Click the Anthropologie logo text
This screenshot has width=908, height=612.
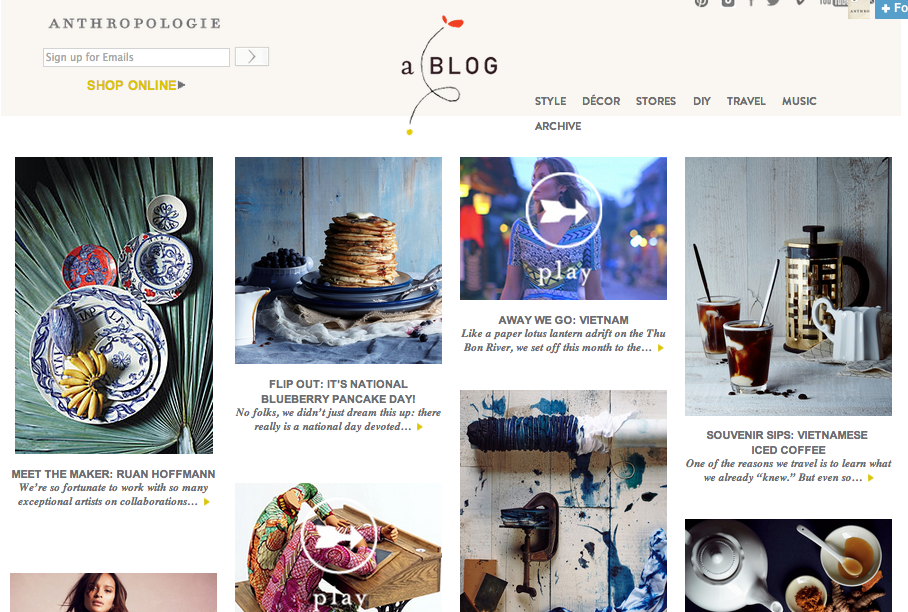click(134, 23)
